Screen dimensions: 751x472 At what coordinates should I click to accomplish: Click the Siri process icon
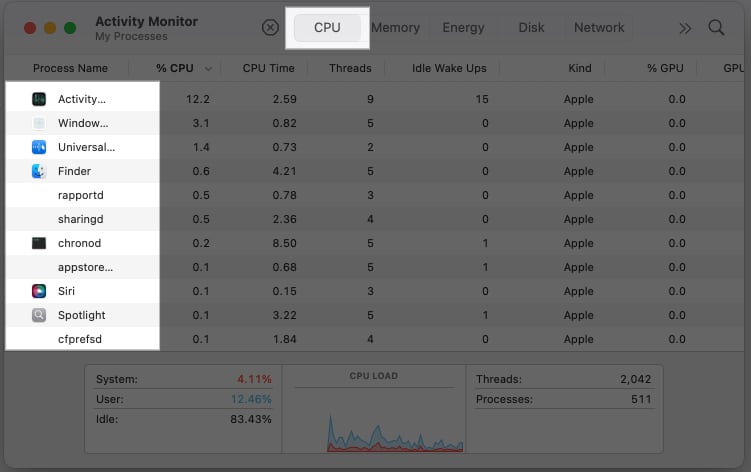point(39,291)
